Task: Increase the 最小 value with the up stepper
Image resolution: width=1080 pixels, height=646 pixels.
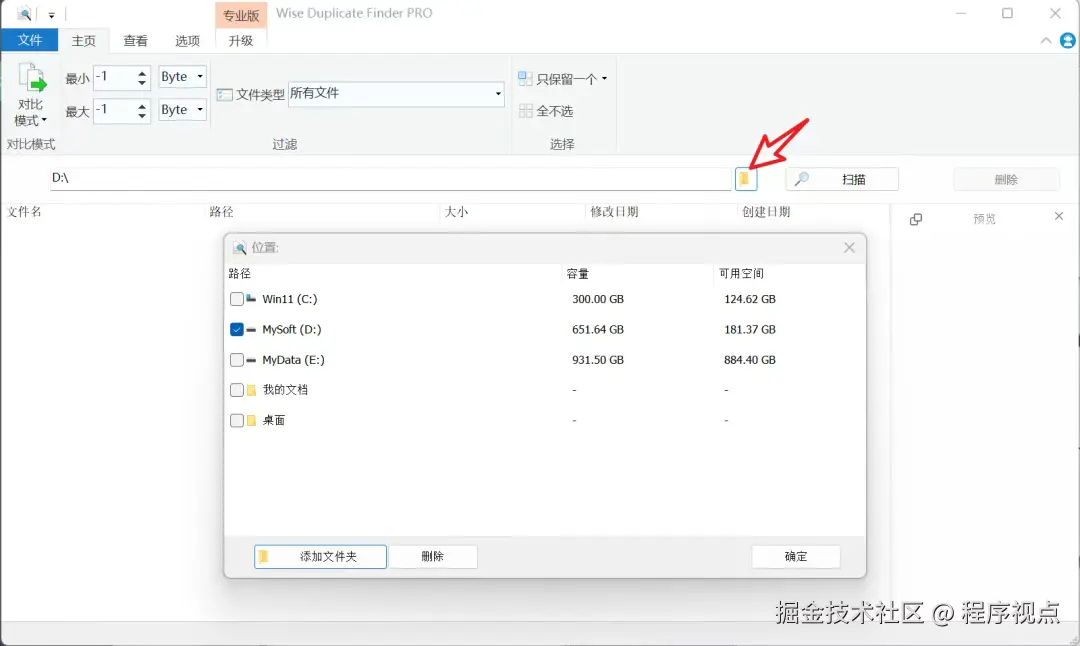Action: pyautogui.click(x=140, y=71)
